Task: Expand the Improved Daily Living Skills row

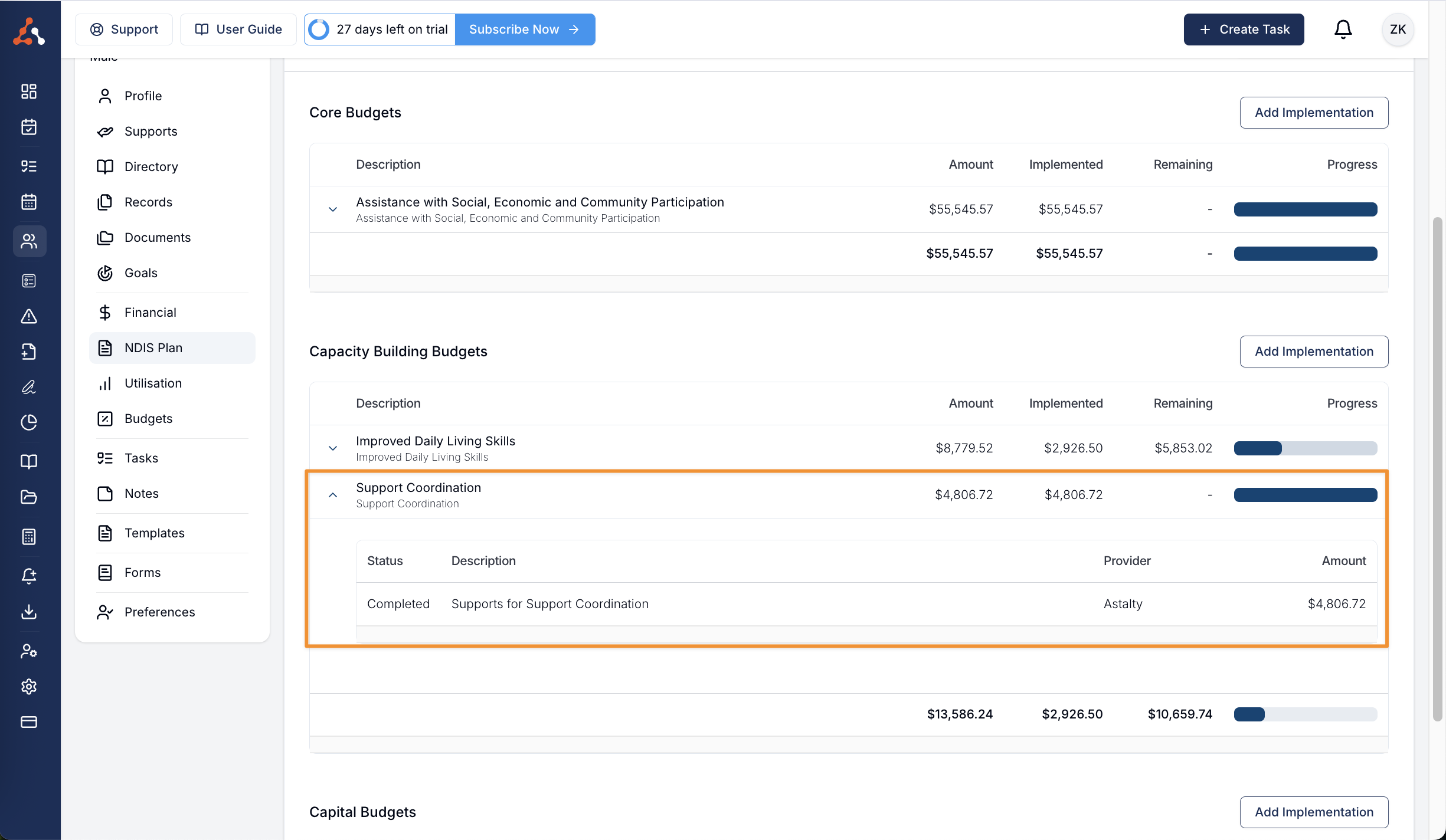Action: tap(333, 448)
